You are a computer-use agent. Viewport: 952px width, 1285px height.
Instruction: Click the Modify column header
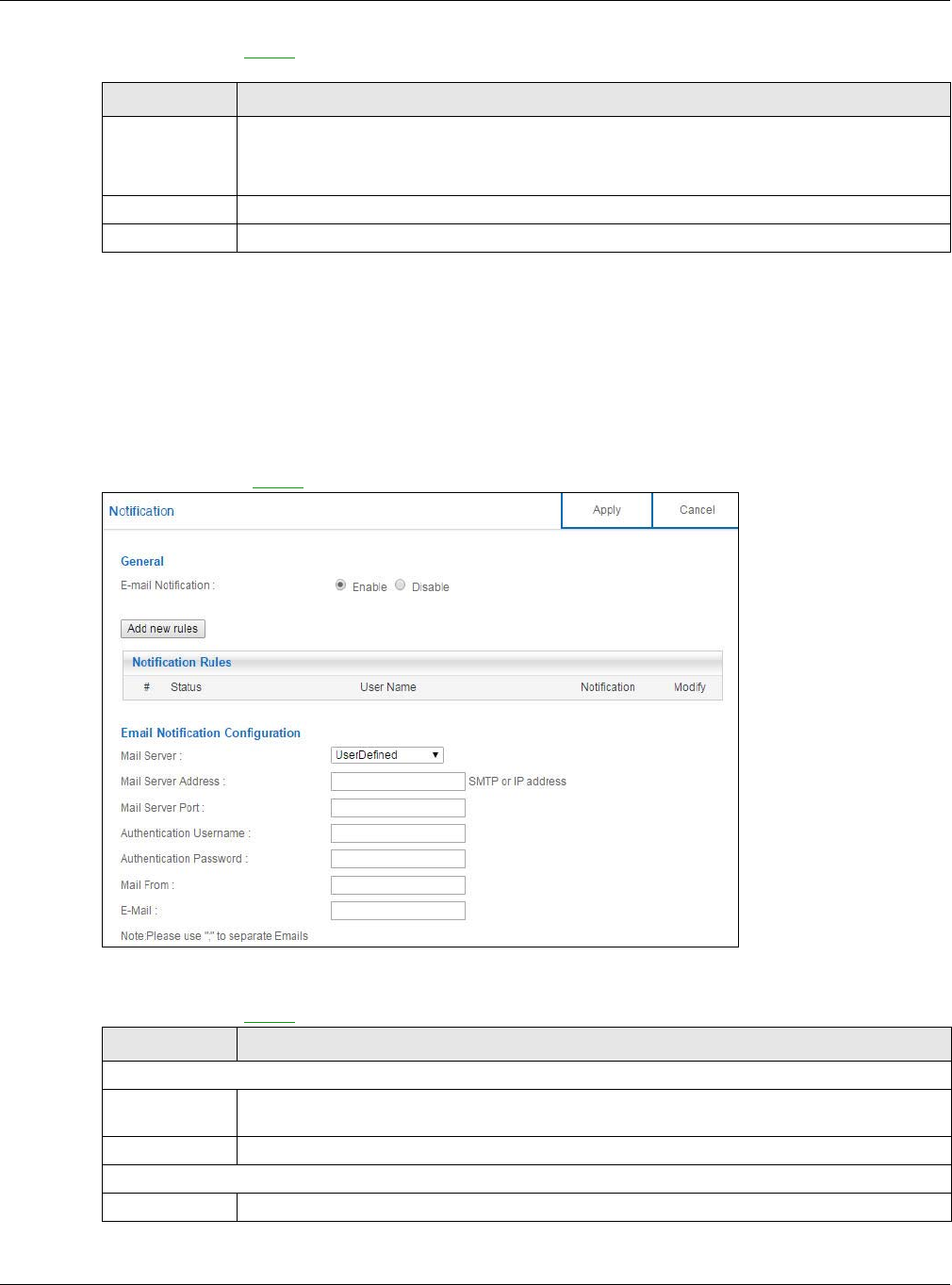click(x=689, y=687)
